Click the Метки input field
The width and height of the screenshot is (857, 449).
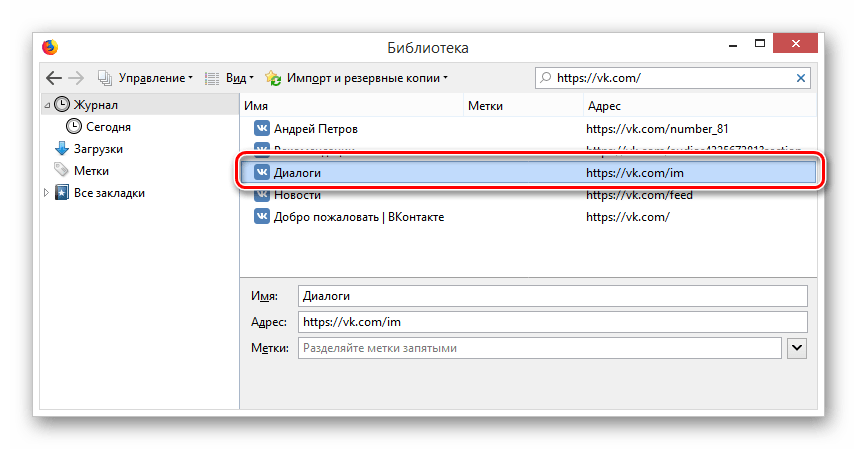(539, 348)
